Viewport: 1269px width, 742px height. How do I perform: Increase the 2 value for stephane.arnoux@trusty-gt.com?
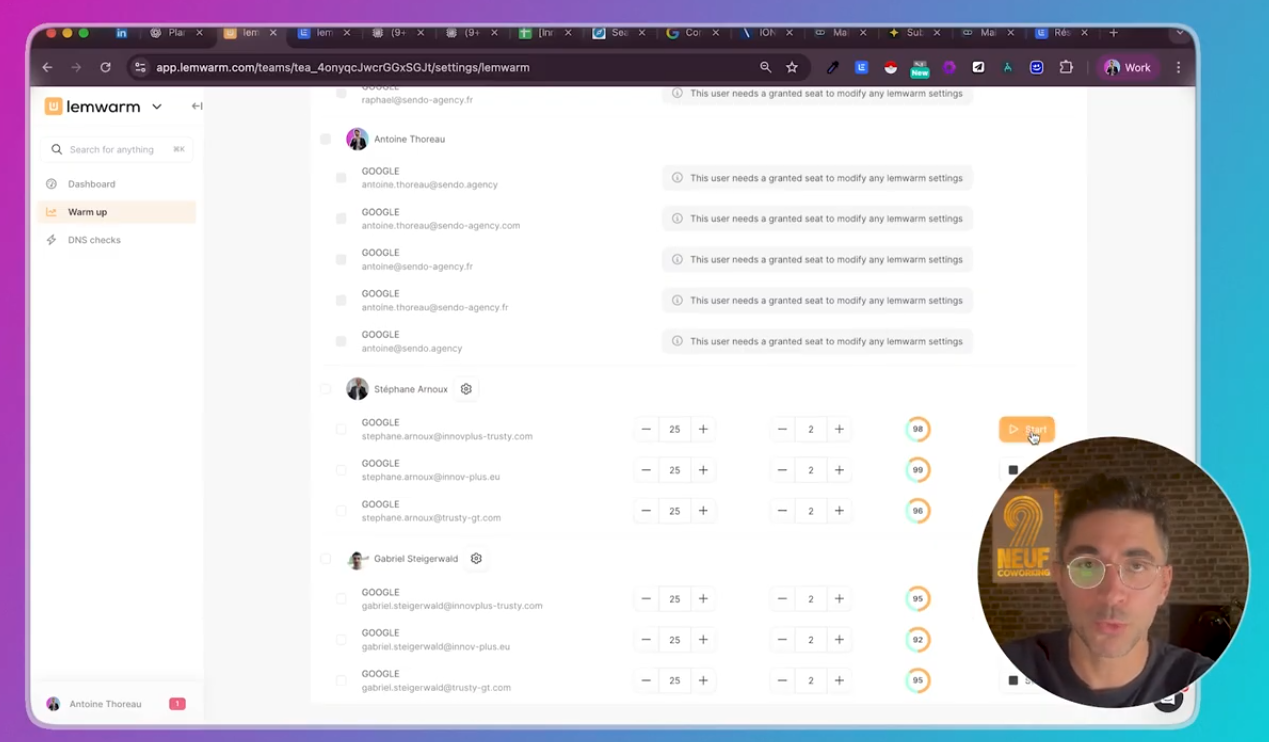(839, 511)
